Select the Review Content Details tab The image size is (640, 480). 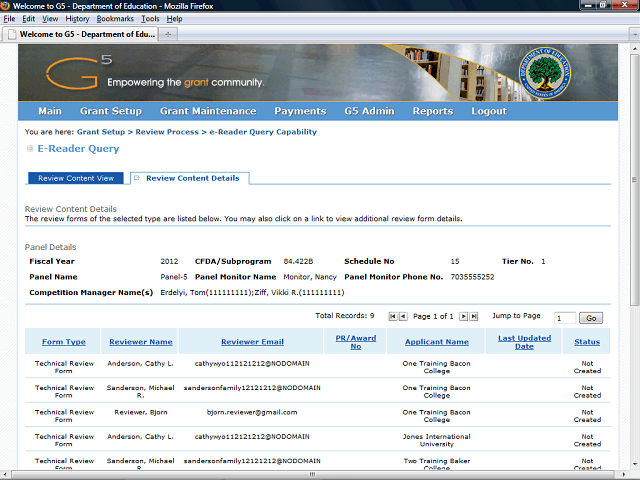click(x=190, y=178)
